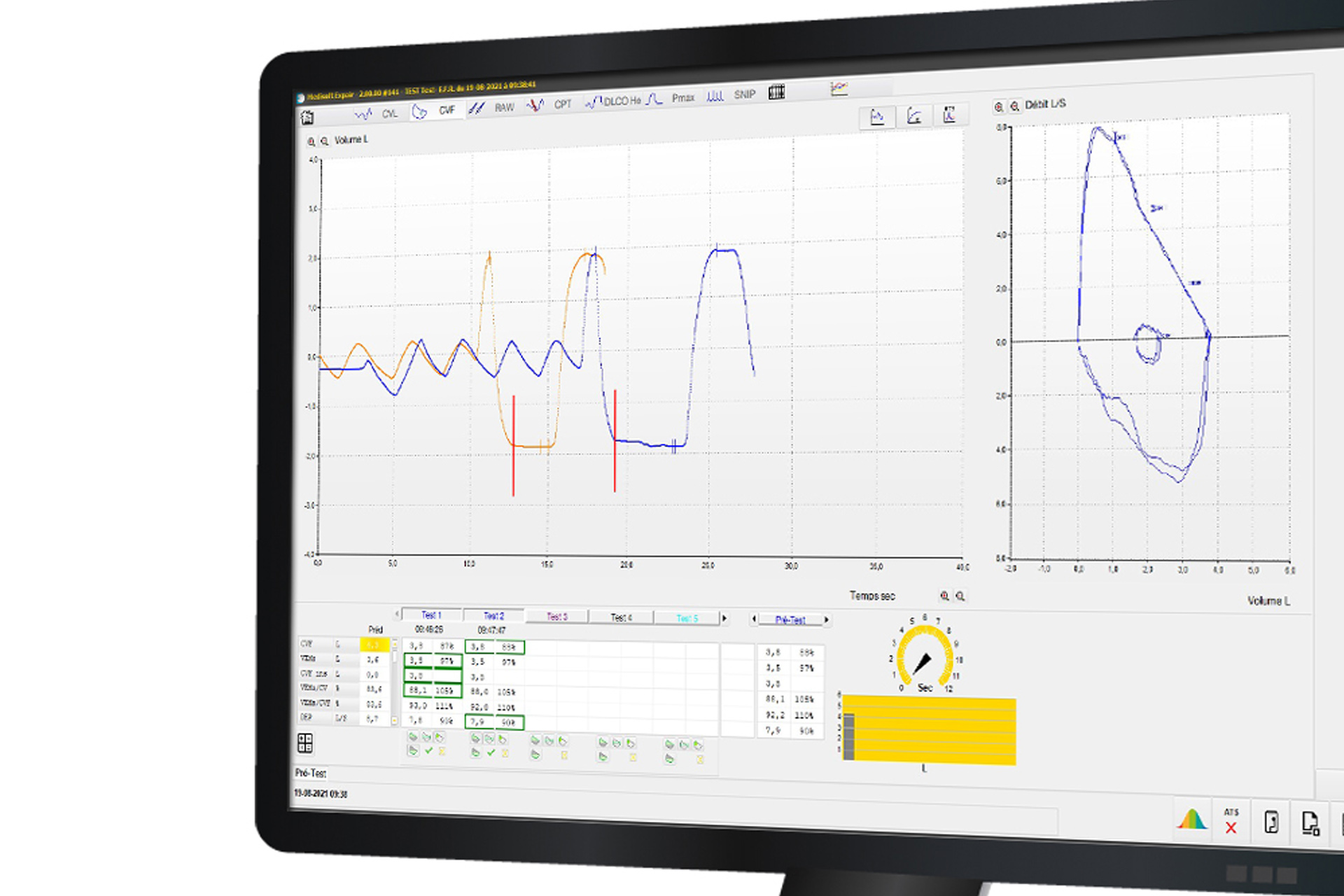Image resolution: width=1344 pixels, height=896 pixels.
Task: Click the four-square layout grid icon
Action: [x=305, y=743]
